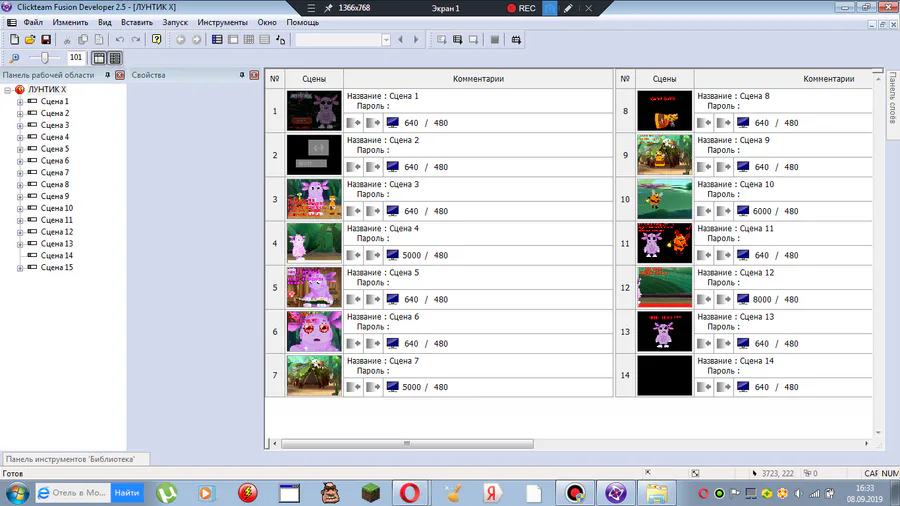This screenshot has width=900, height=506.
Task: Click the Stop square icon
Action: [494, 40]
